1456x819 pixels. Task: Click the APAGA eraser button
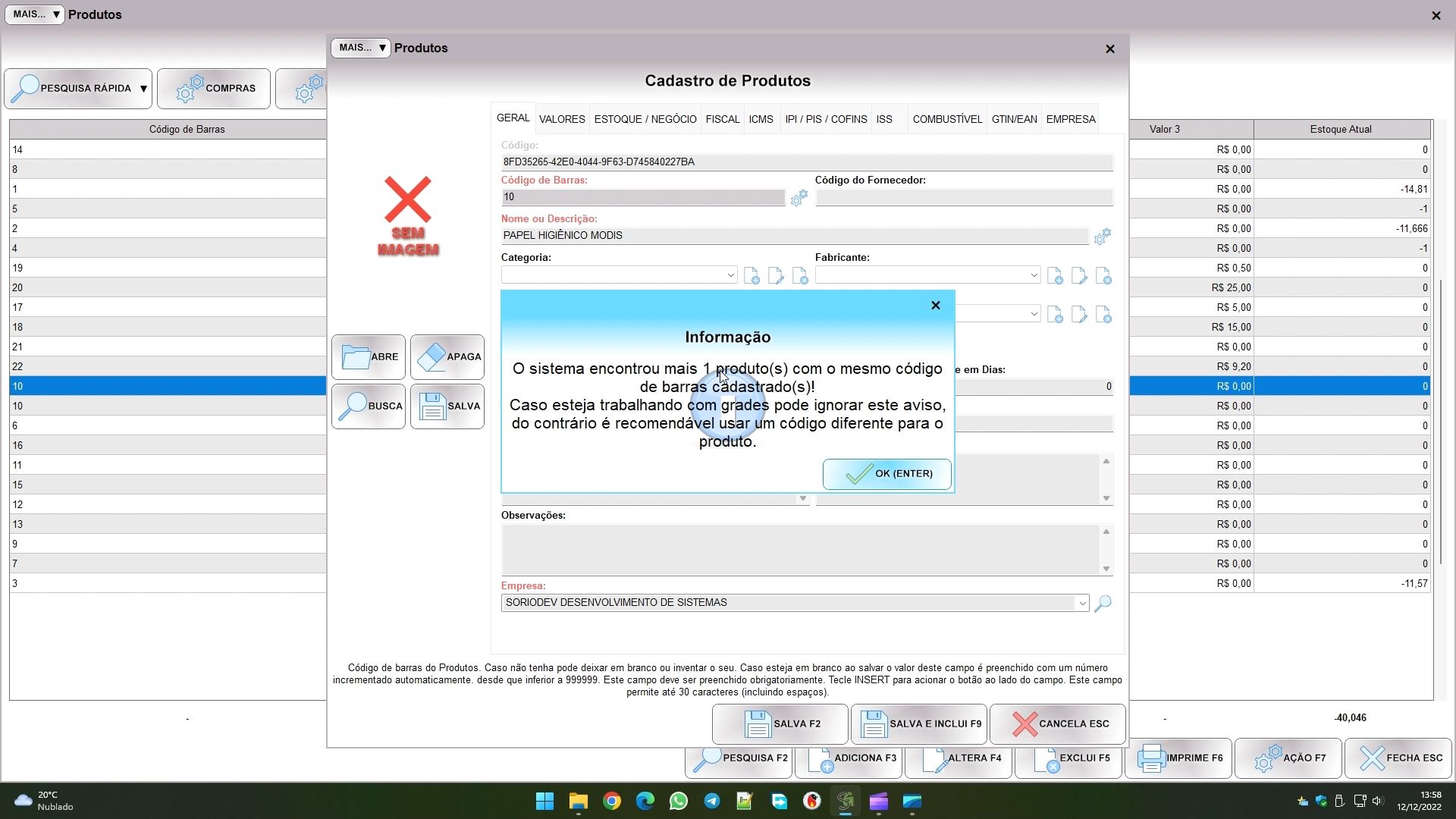[447, 357]
